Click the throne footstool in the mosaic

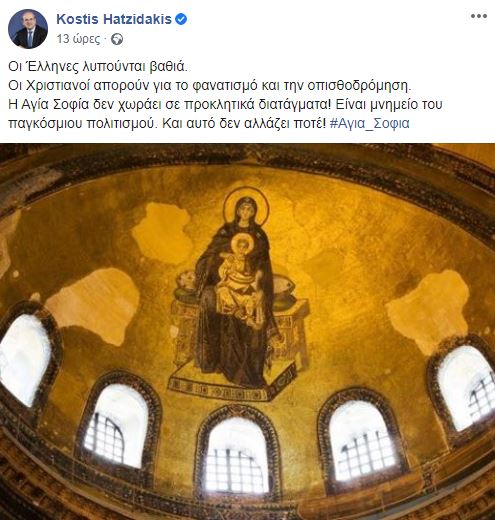[x=230, y=383]
